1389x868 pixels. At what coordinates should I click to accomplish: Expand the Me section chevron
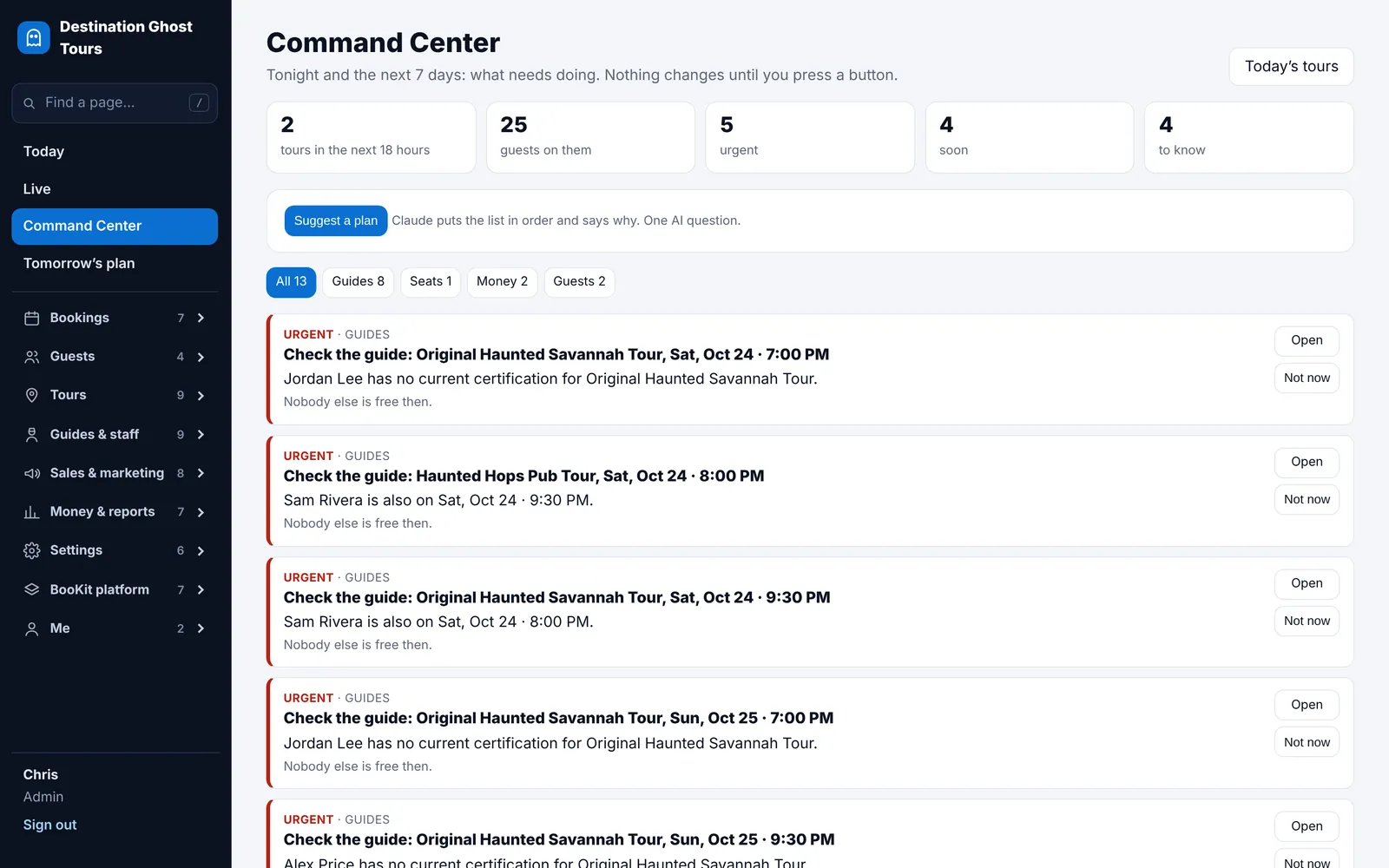coord(201,628)
